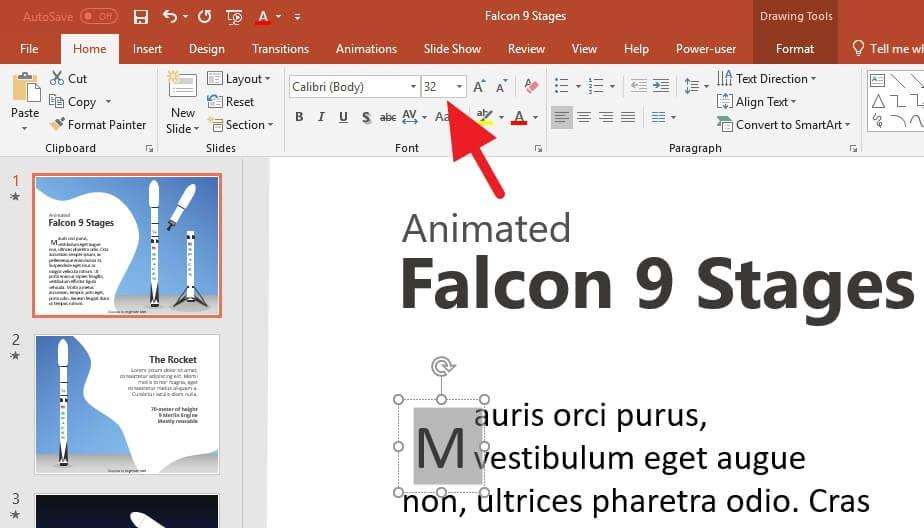Align text right

606,117
